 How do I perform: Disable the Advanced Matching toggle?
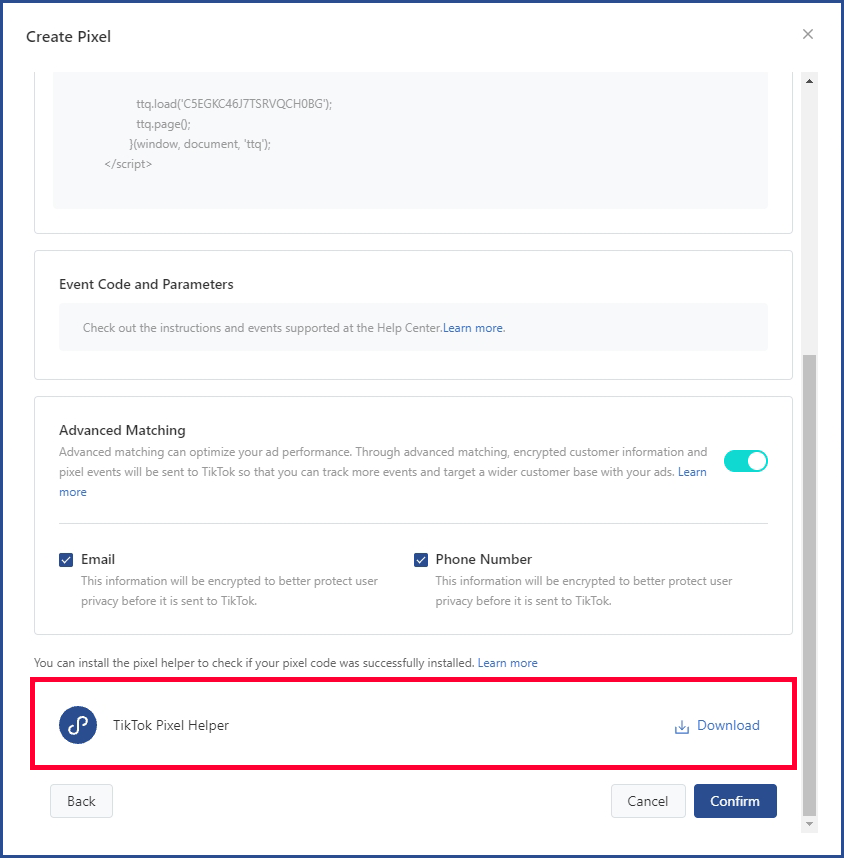point(745,461)
